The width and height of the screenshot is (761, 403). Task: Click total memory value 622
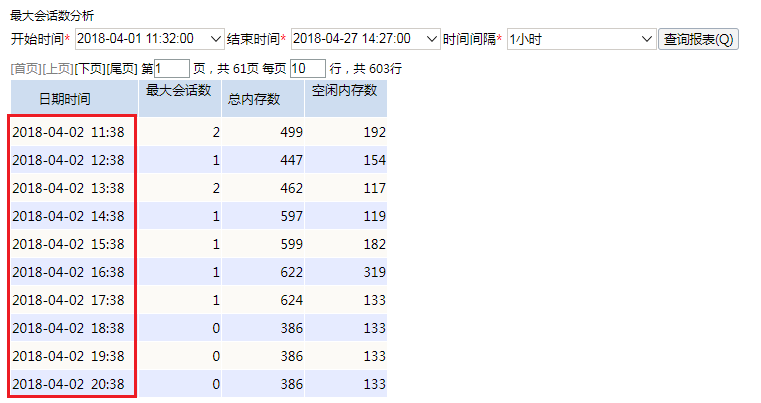[x=291, y=272]
